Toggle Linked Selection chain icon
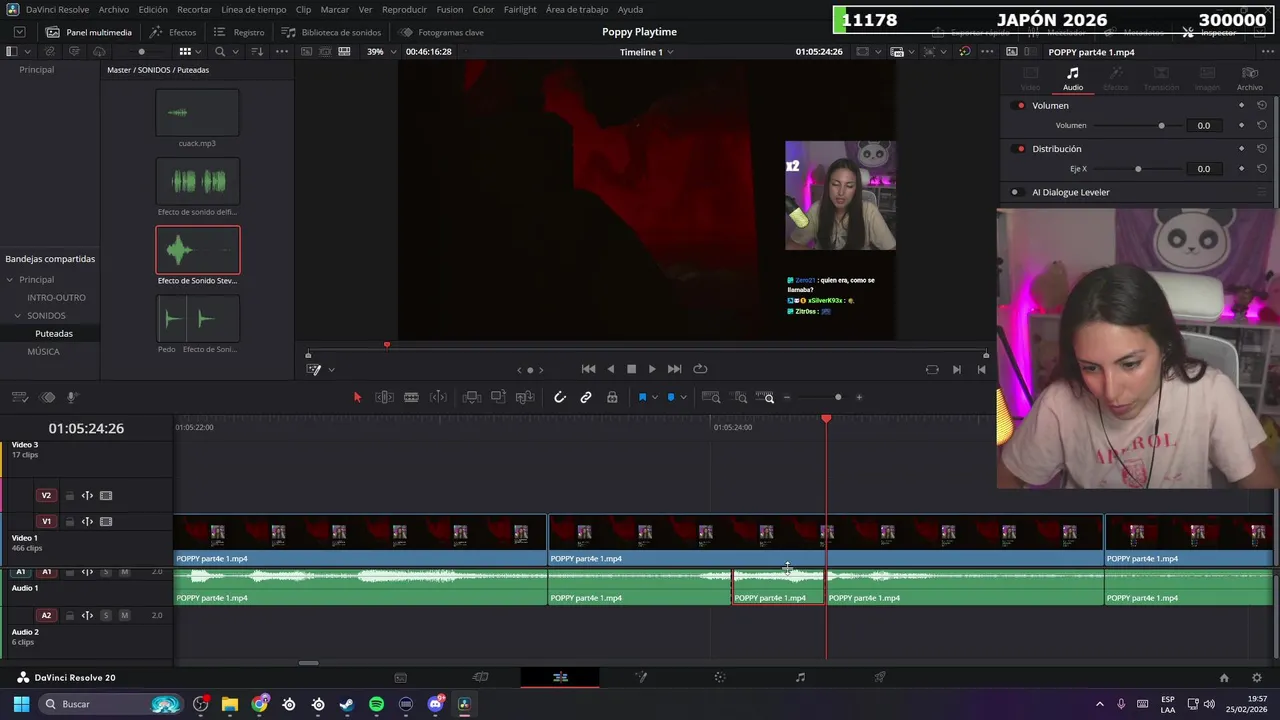The height and width of the screenshot is (720, 1280). click(586, 397)
